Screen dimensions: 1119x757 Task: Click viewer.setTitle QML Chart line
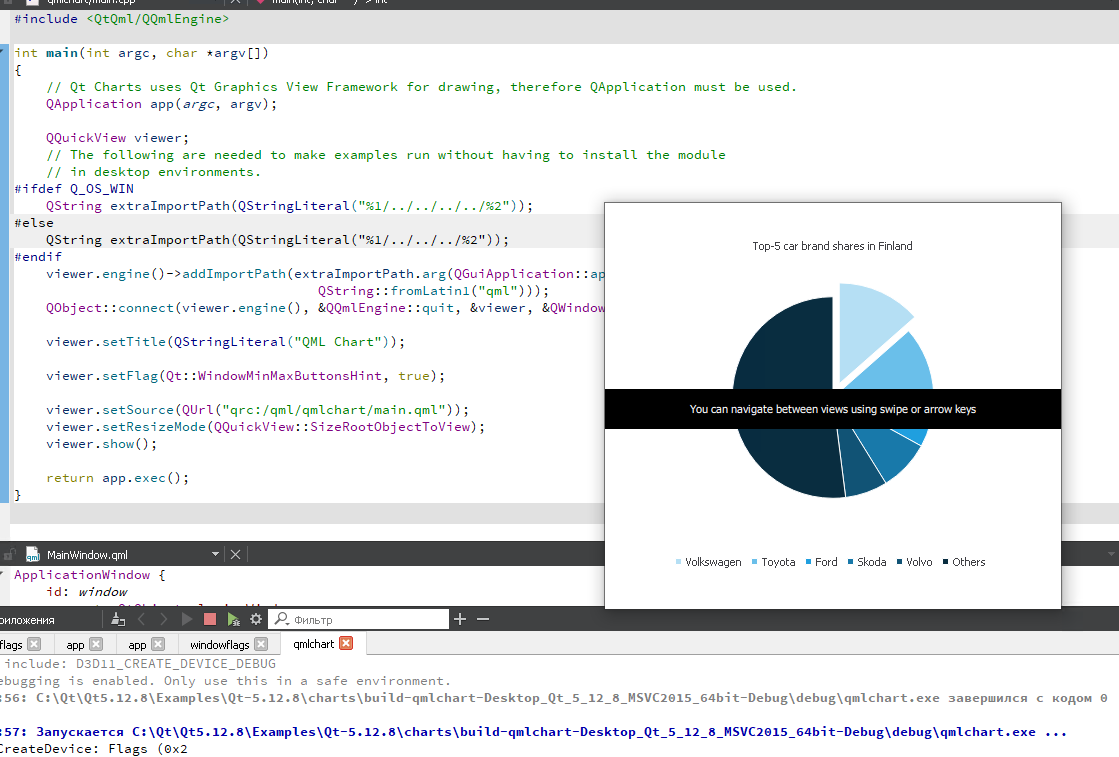226,342
